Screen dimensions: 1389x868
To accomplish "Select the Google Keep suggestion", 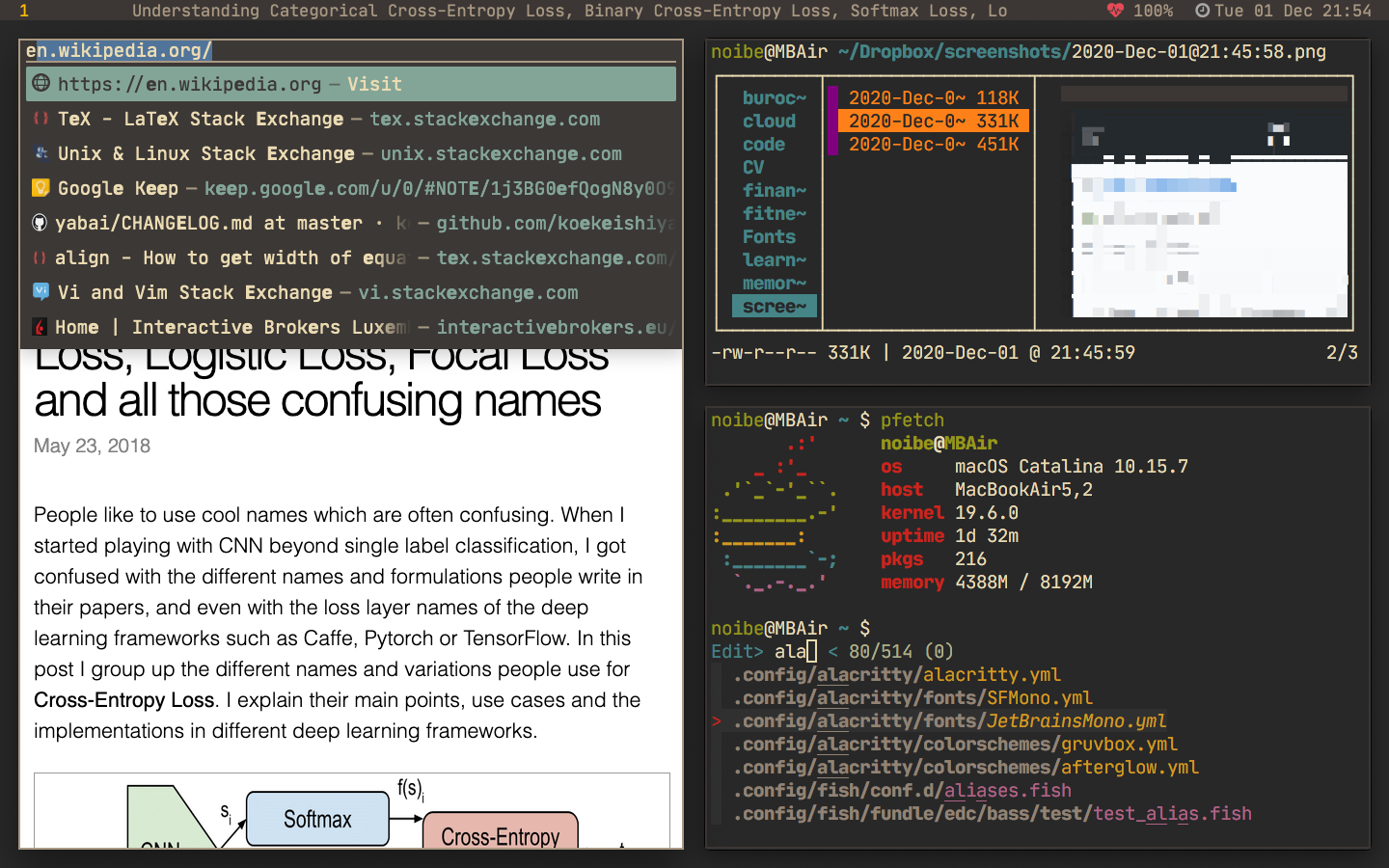I will click(351, 188).
